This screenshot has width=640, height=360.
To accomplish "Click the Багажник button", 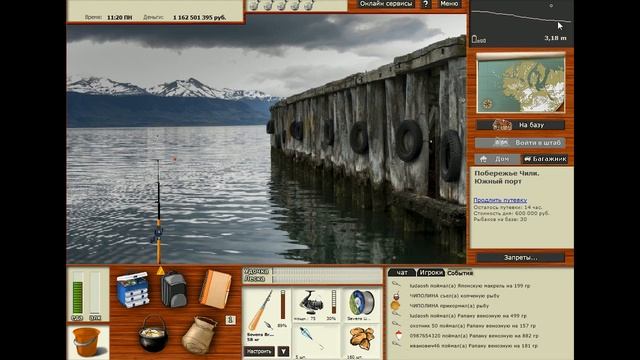I will tap(545, 159).
